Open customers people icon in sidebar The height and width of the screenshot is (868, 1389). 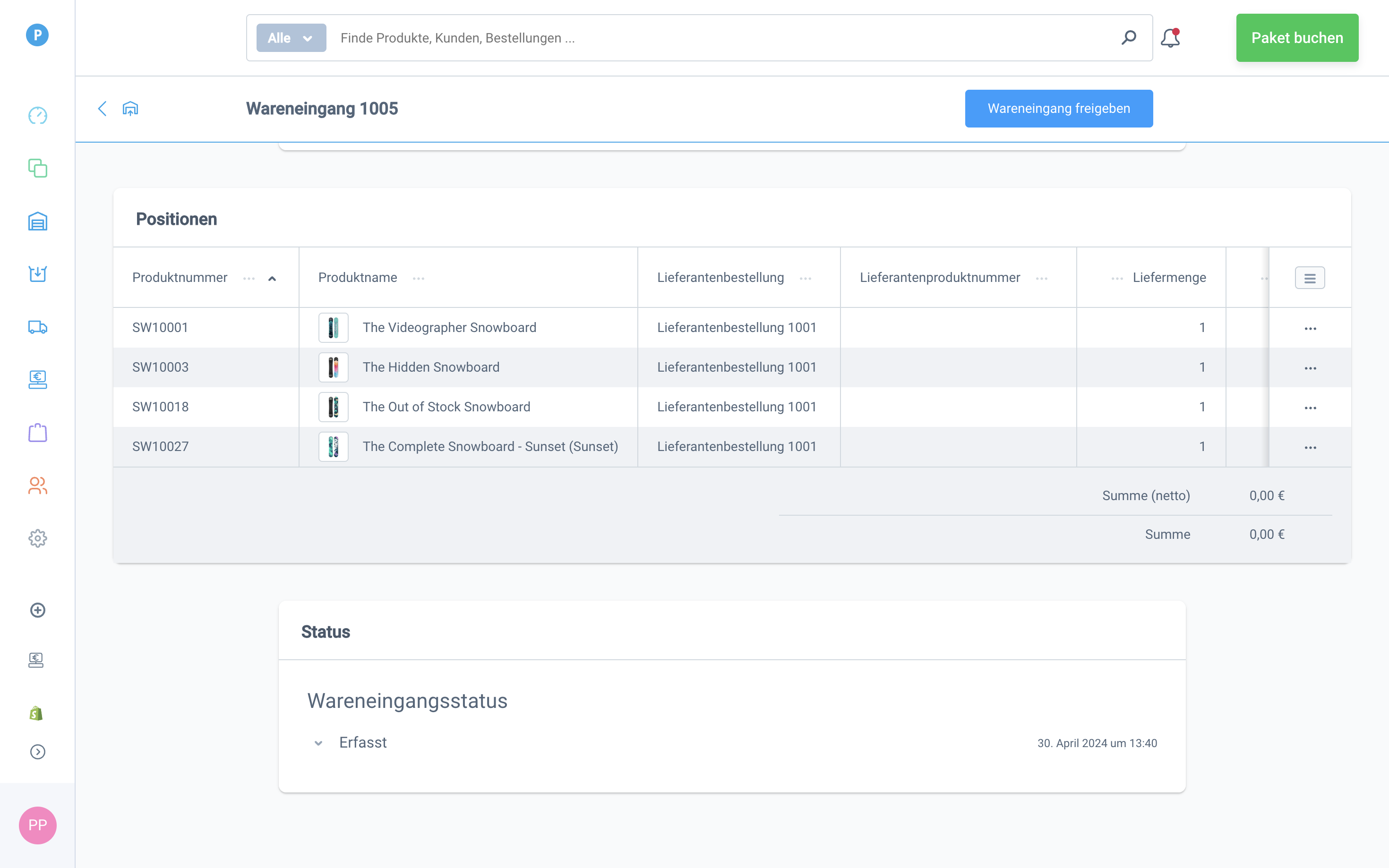[x=37, y=485]
